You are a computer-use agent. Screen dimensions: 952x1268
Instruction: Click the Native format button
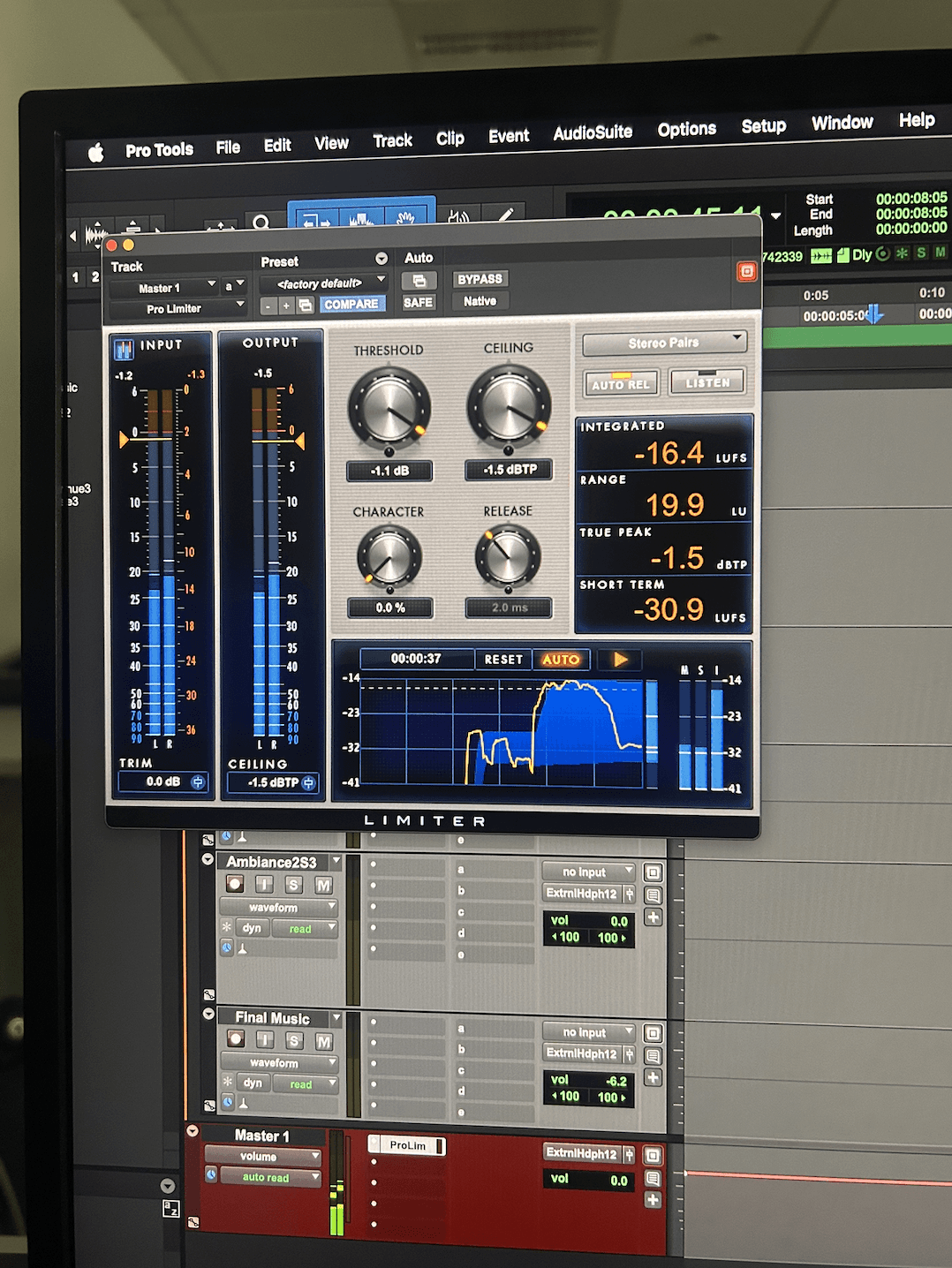(x=480, y=301)
